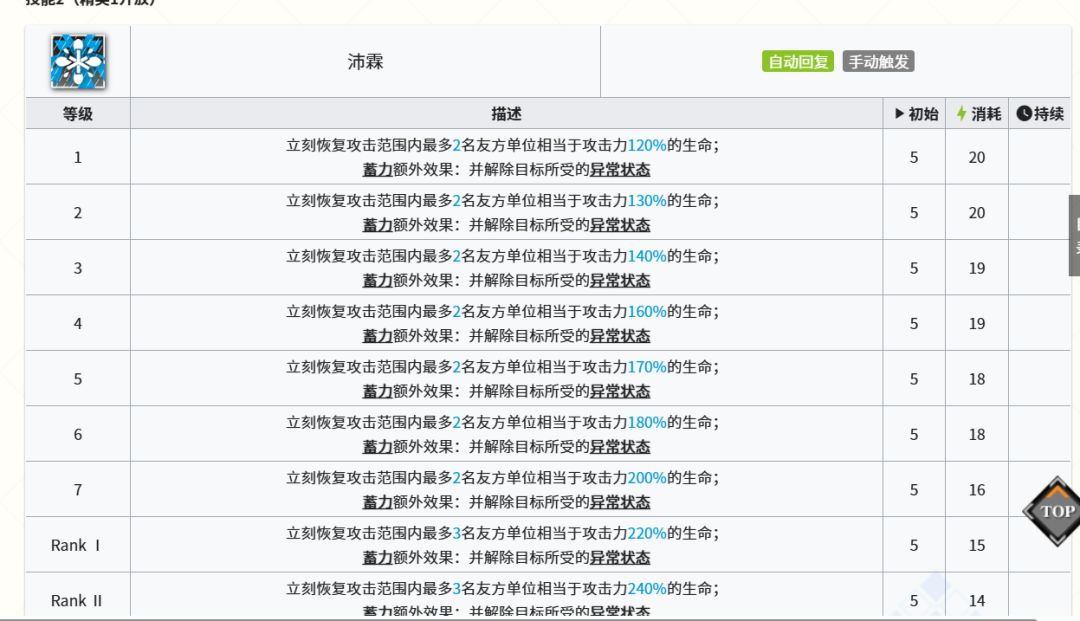1080x621 pixels.
Task: Click the 170% value in level 5 description
Action: (647, 367)
